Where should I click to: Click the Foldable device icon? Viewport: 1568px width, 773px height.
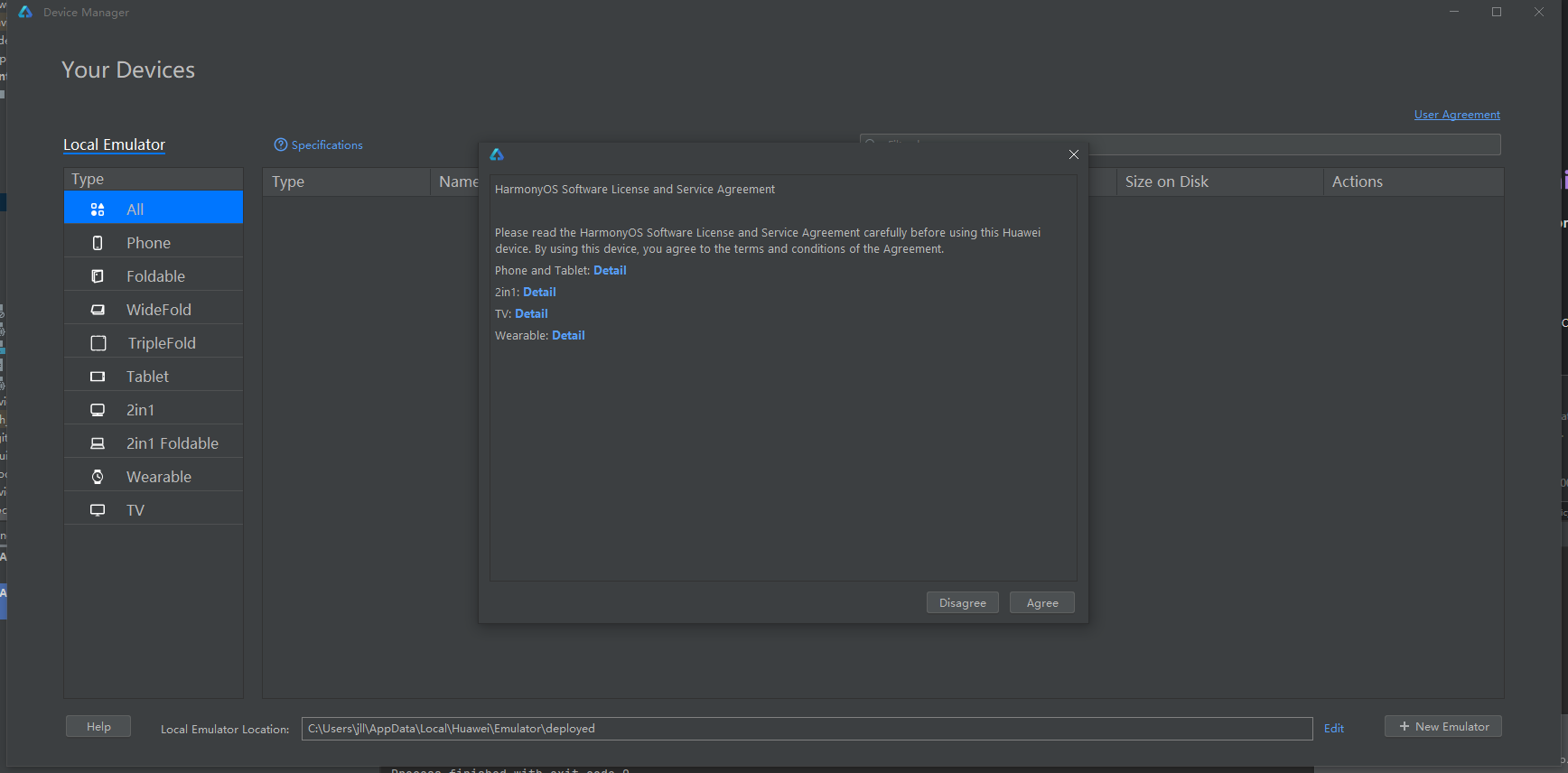click(98, 276)
